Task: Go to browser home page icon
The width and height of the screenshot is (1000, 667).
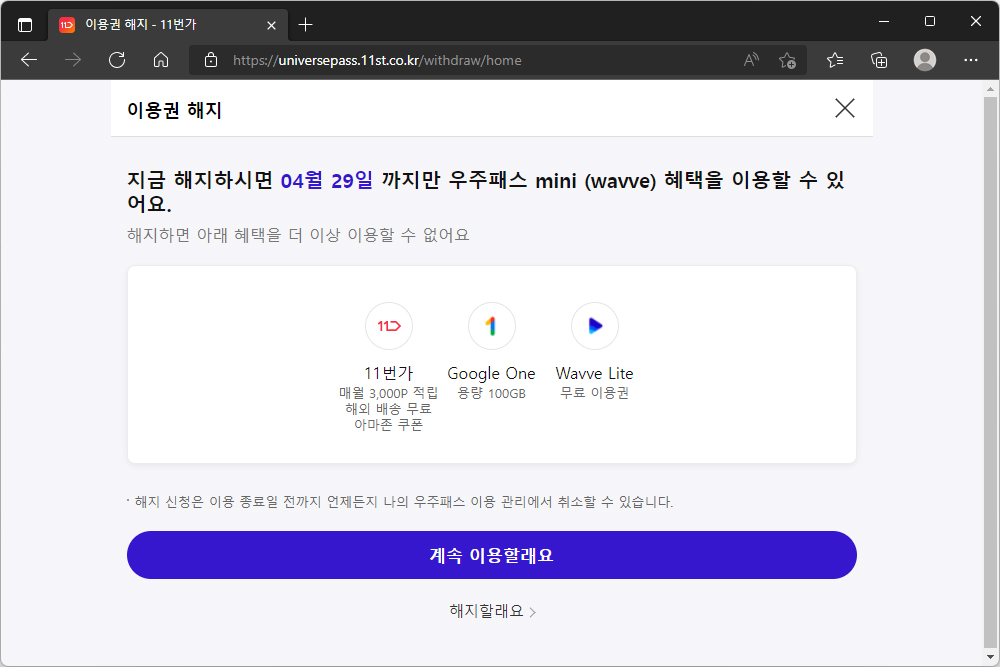Action: (161, 60)
